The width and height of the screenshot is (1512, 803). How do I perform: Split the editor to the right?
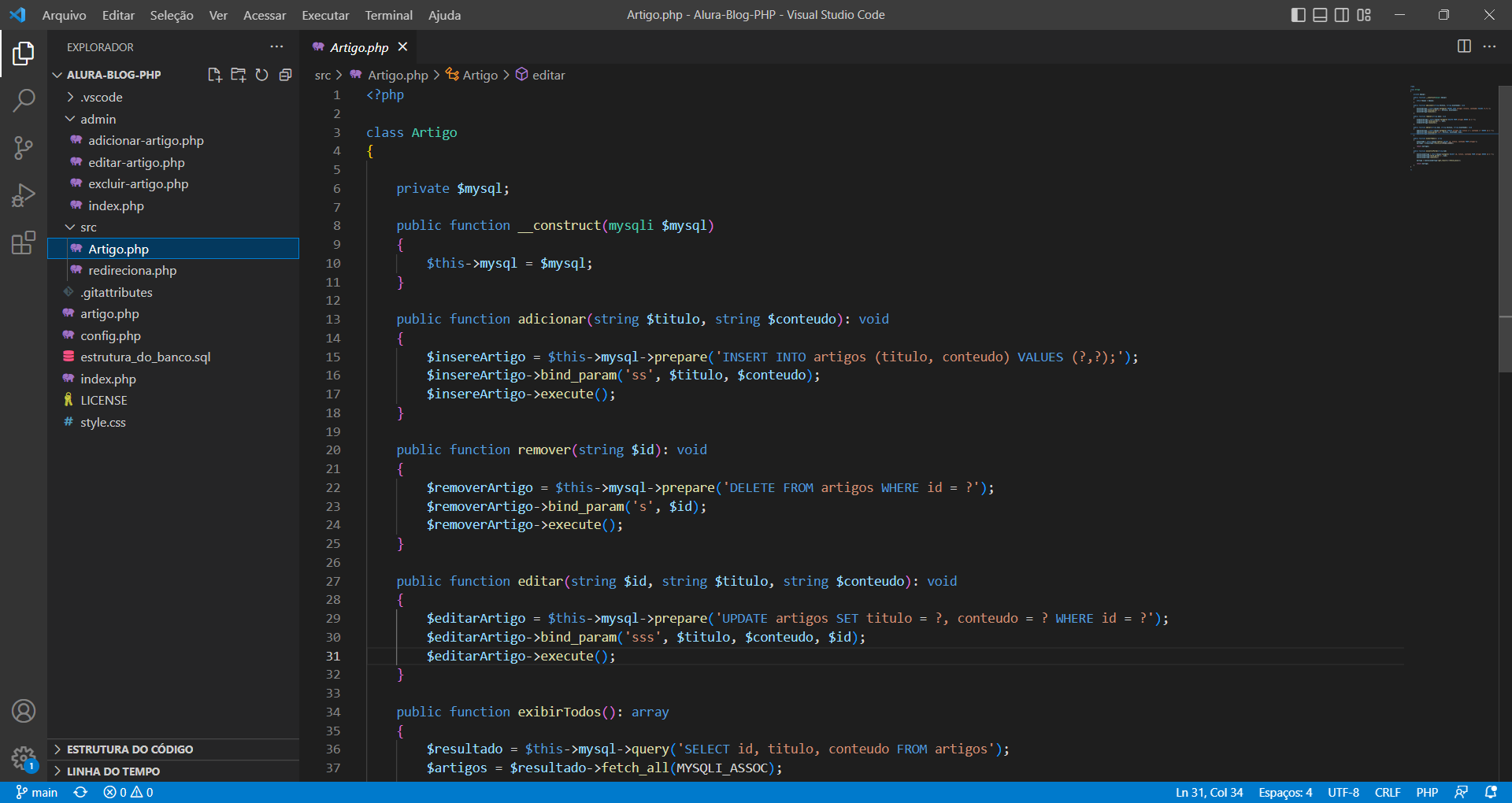[1464, 46]
